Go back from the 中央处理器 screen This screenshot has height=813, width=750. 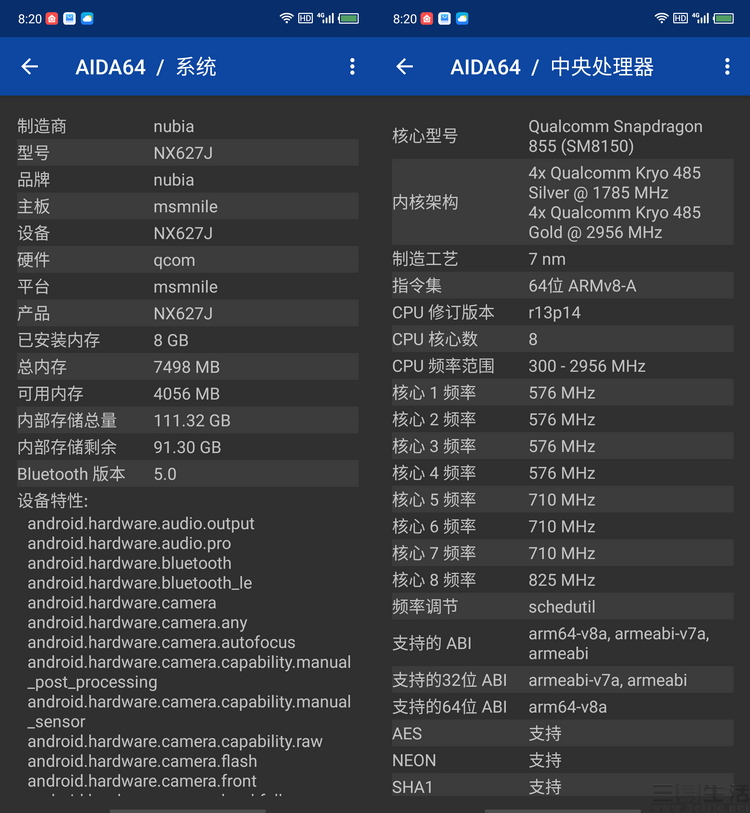point(405,66)
